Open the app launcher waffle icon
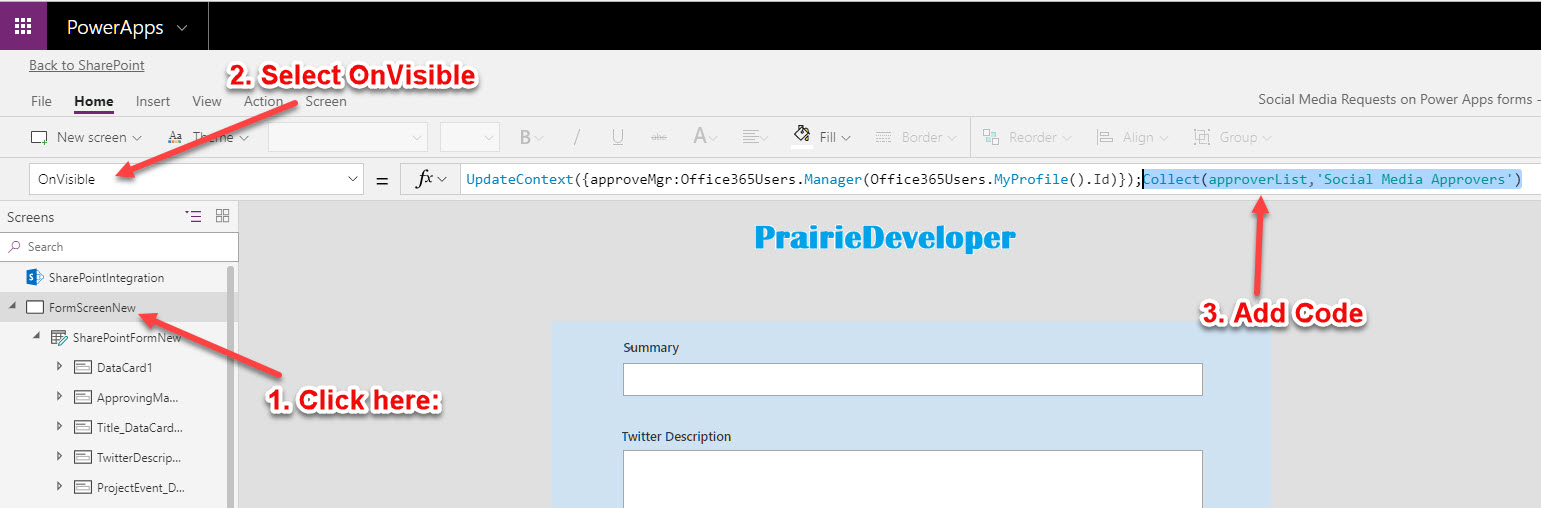This screenshot has width=1541, height=508. [x=23, y=27]
